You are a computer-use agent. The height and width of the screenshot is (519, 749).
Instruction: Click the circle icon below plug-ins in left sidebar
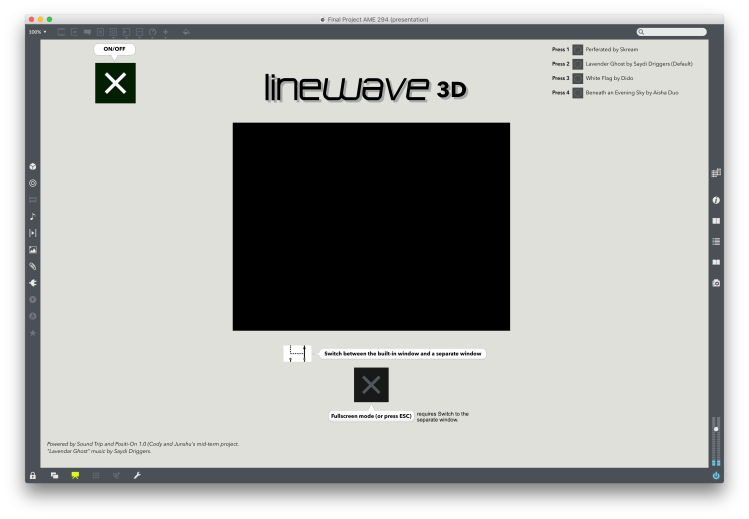32,300
